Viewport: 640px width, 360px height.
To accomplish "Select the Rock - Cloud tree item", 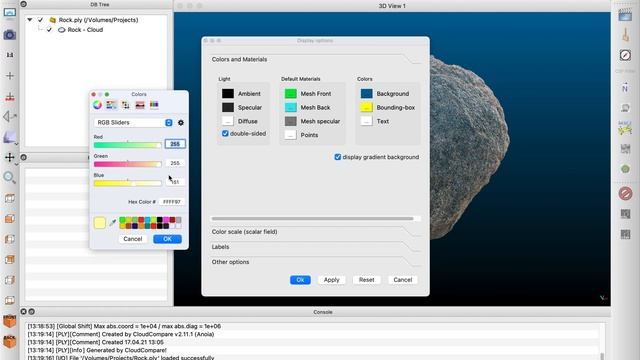I will 85,30.
